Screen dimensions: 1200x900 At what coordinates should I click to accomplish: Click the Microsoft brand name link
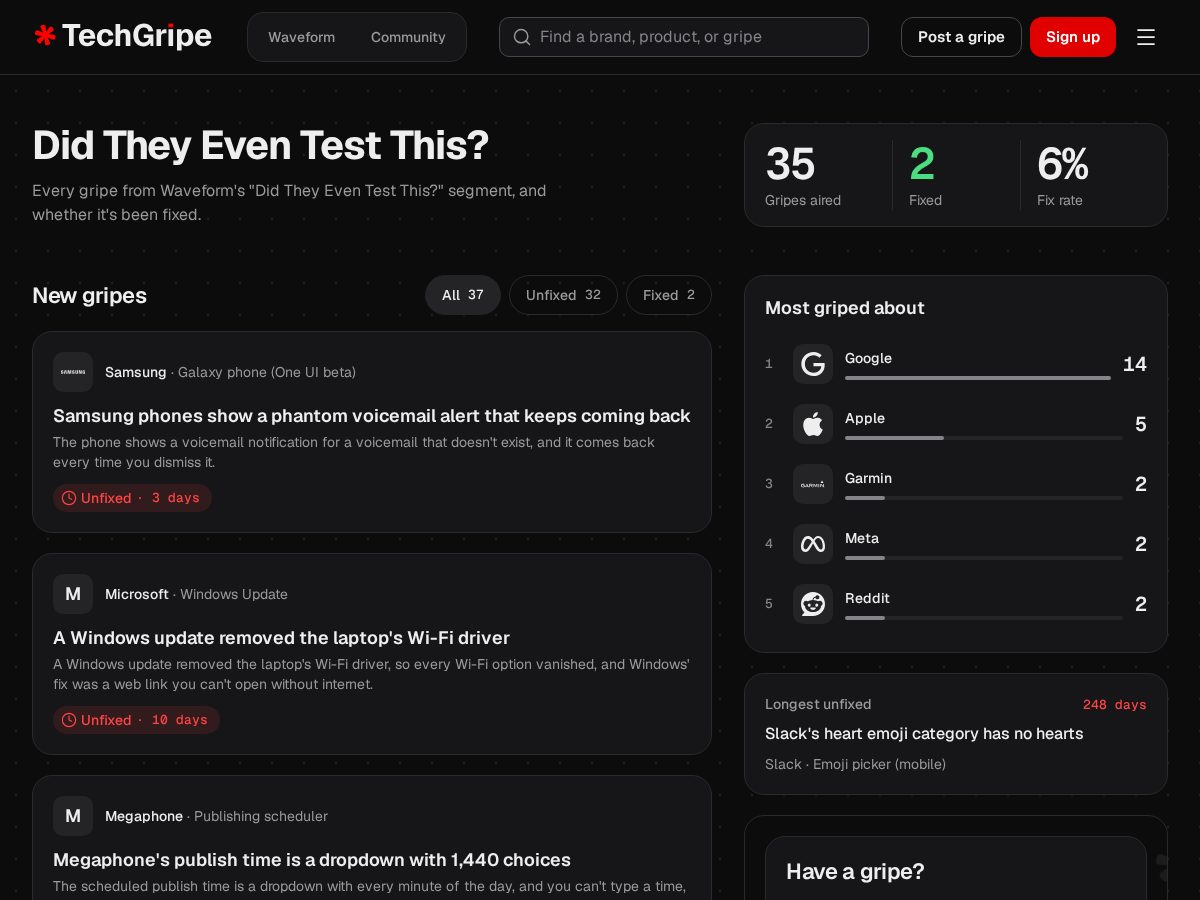coord(136,594)
